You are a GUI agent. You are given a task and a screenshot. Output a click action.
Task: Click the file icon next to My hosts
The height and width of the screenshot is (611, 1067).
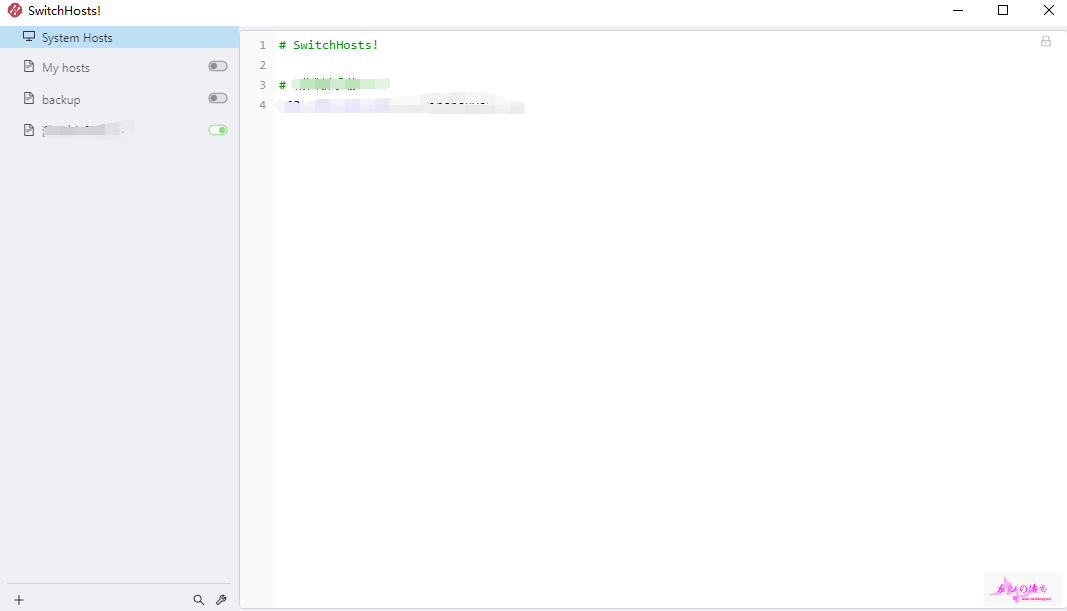(29, 66)
